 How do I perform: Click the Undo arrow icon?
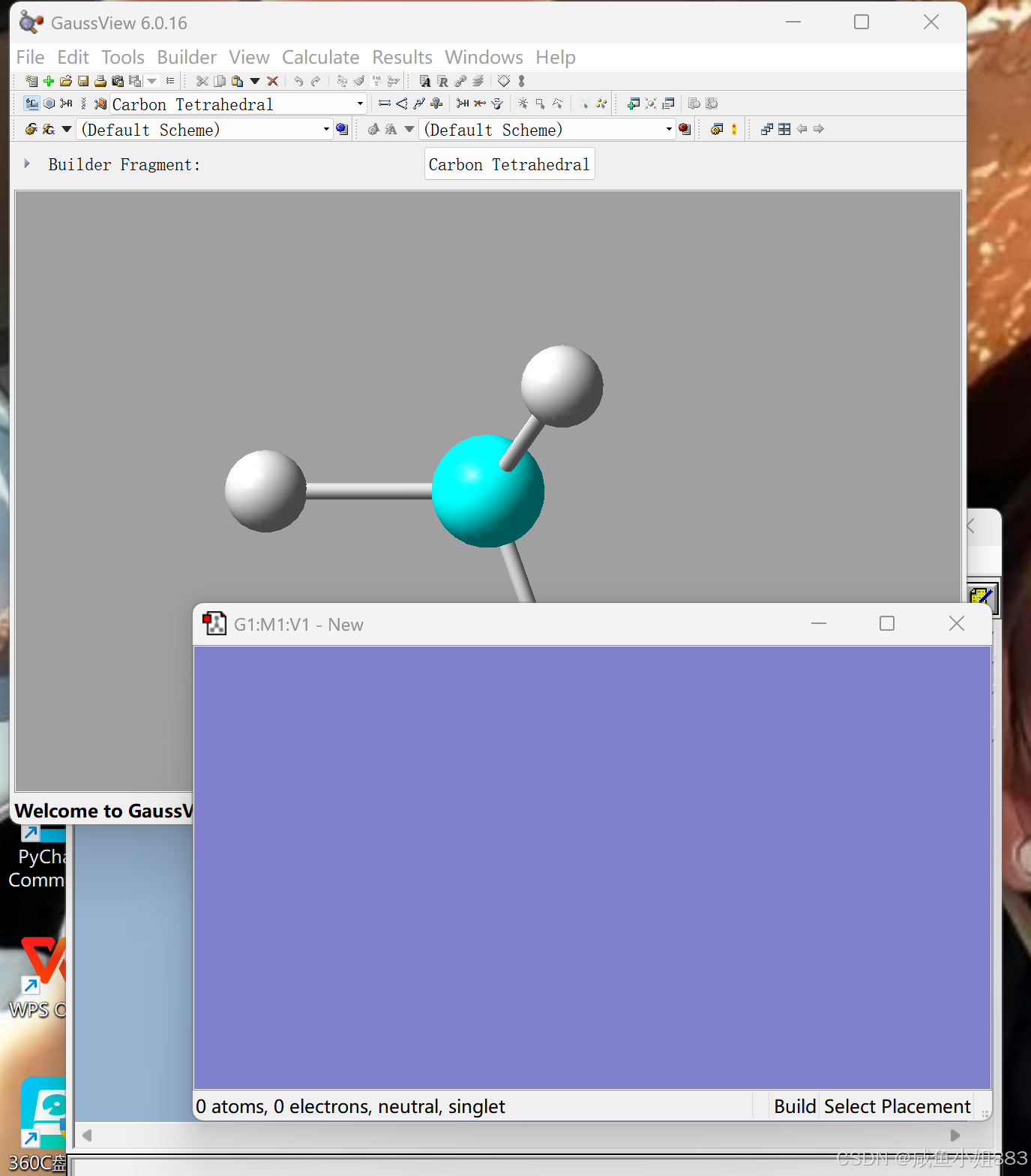pyautogui.click(x=298, y=81)
